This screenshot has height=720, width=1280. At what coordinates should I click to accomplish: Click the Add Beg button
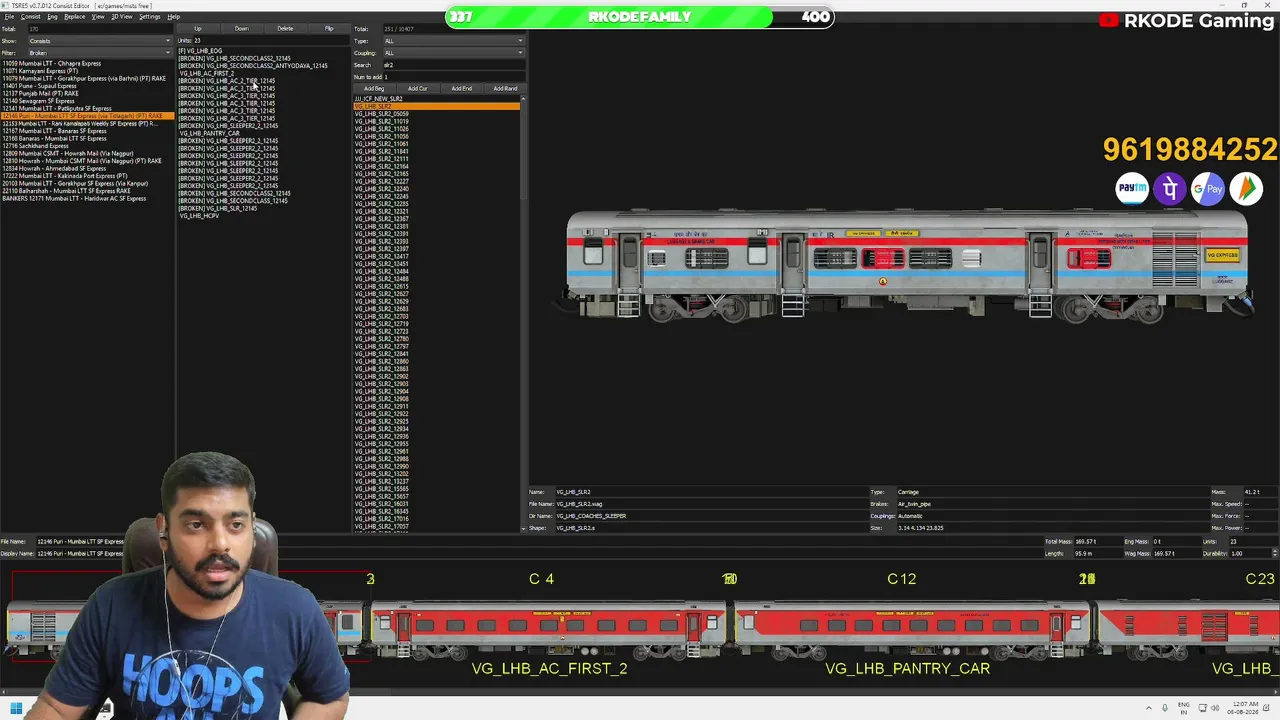(x=374, y=88)
